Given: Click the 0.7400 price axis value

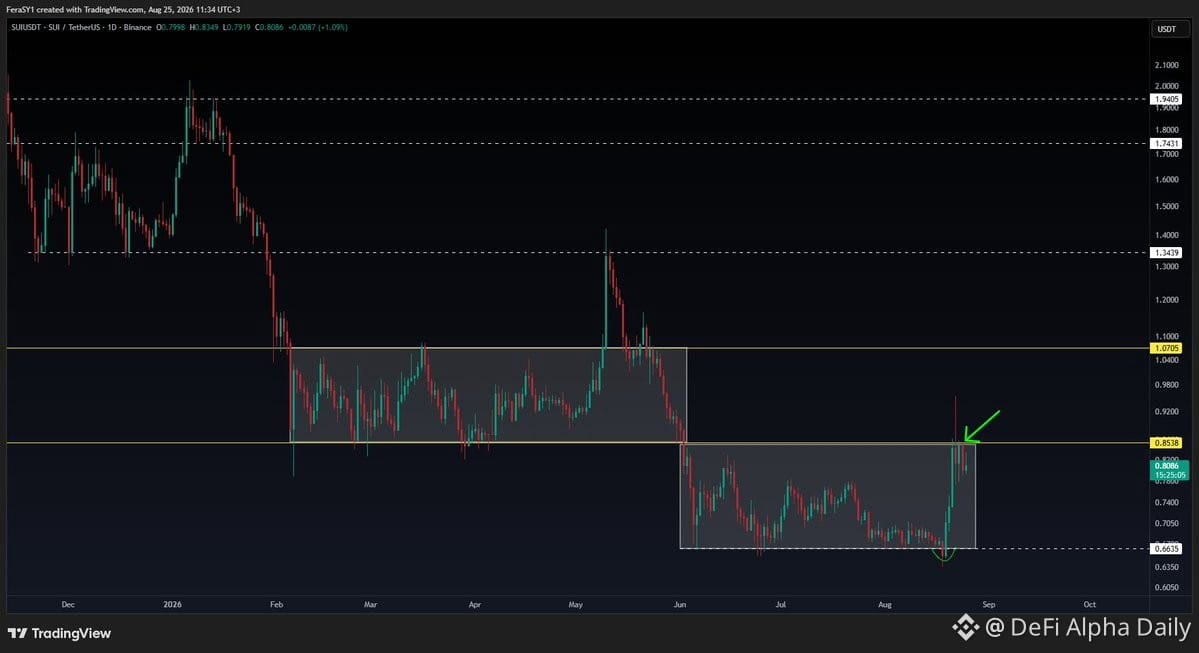Looking at the screenshot, I should point(1167,502).
